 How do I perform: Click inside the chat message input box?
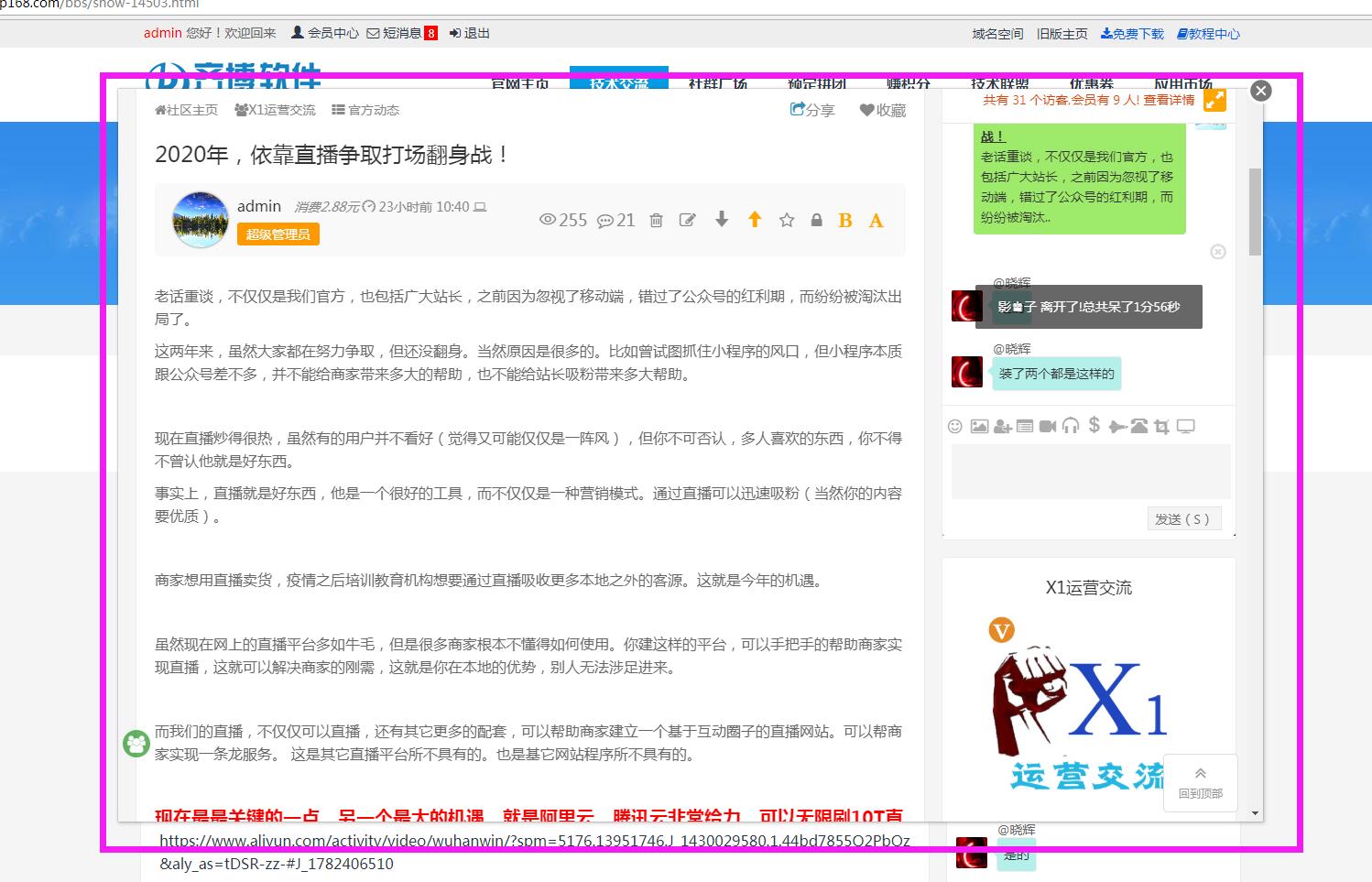1090,472
